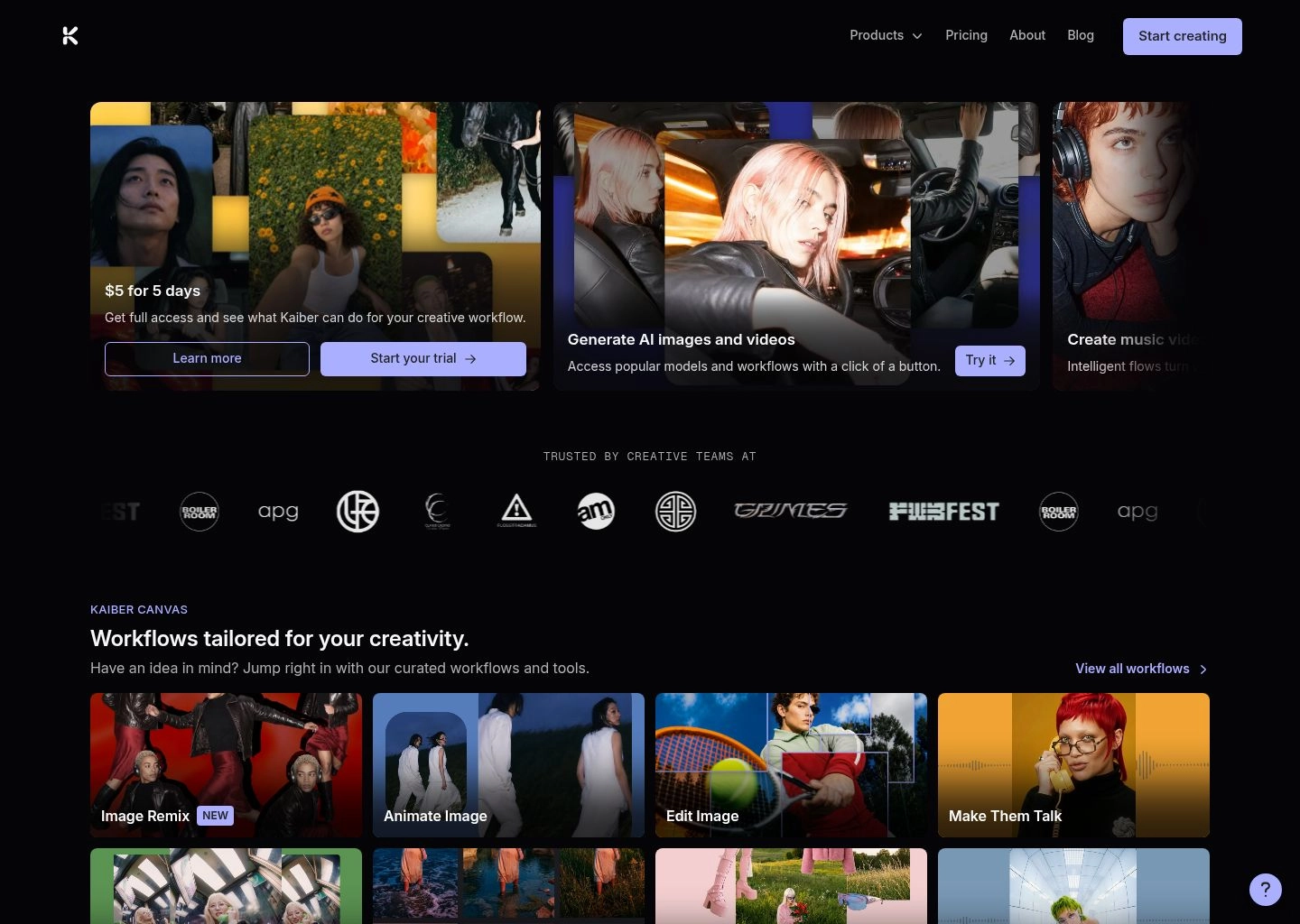
Task: Click Try it on the AI images card
Action: (x=989, y=360)
